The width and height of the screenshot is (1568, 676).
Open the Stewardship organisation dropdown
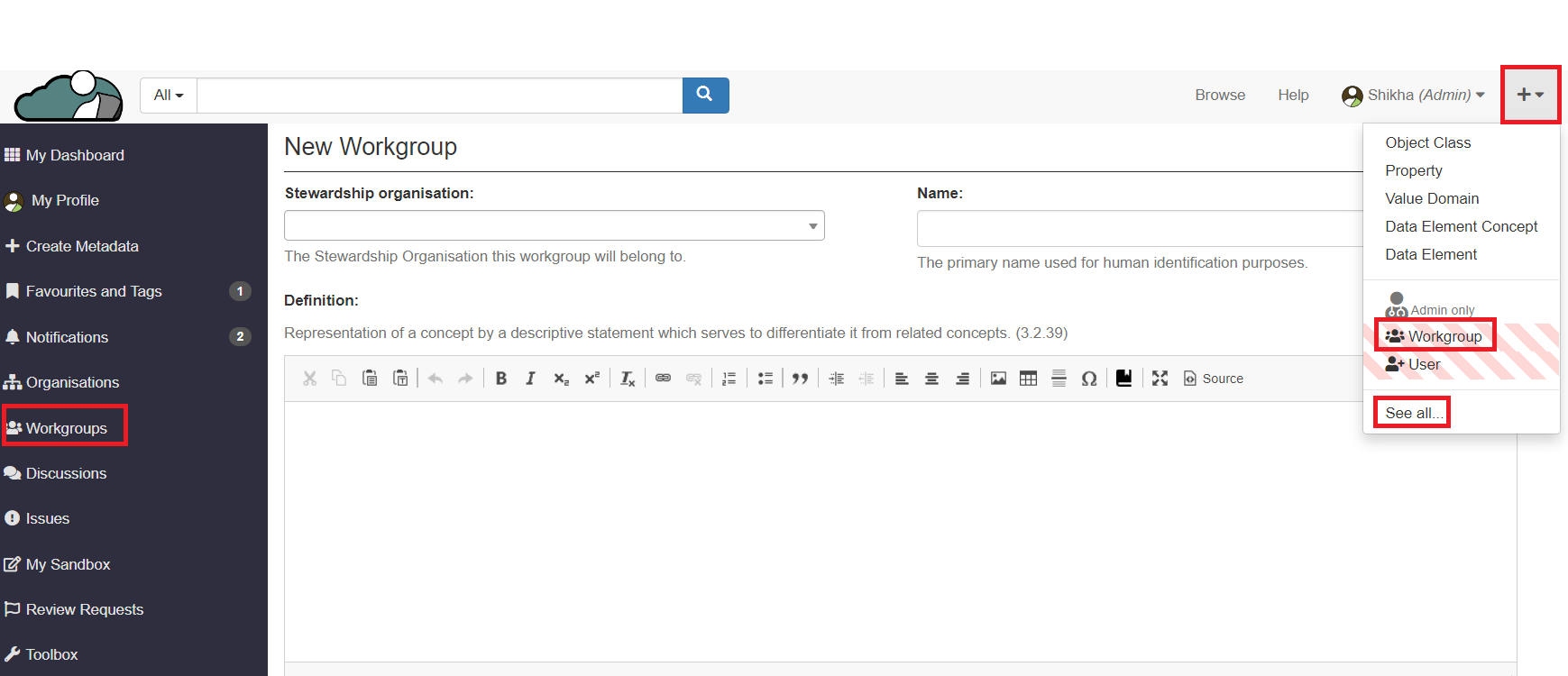coord(554,225)
